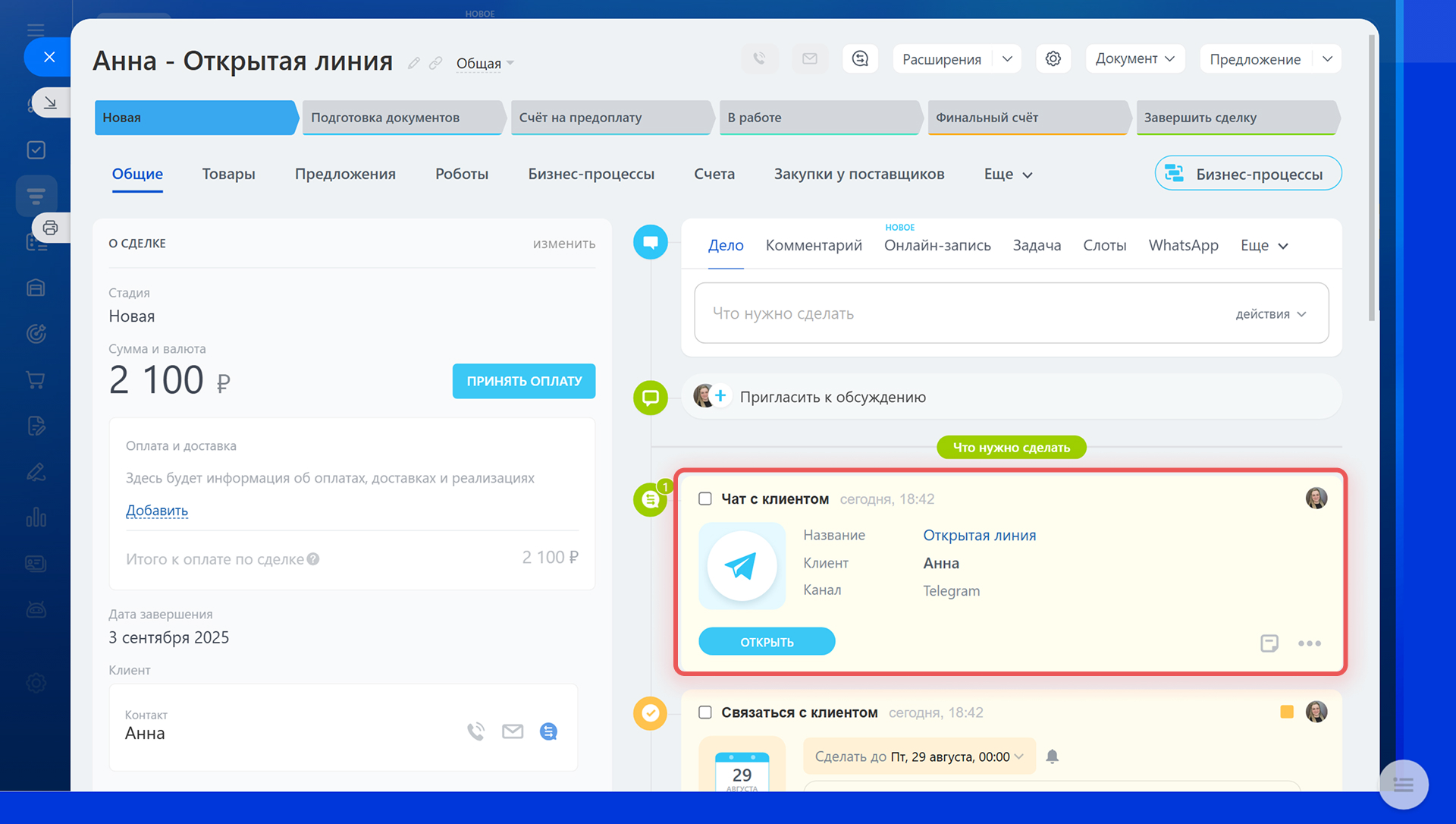Click the settings gear icon in header
Screen dimensions: 1456x824
(x=1053, y=59)
